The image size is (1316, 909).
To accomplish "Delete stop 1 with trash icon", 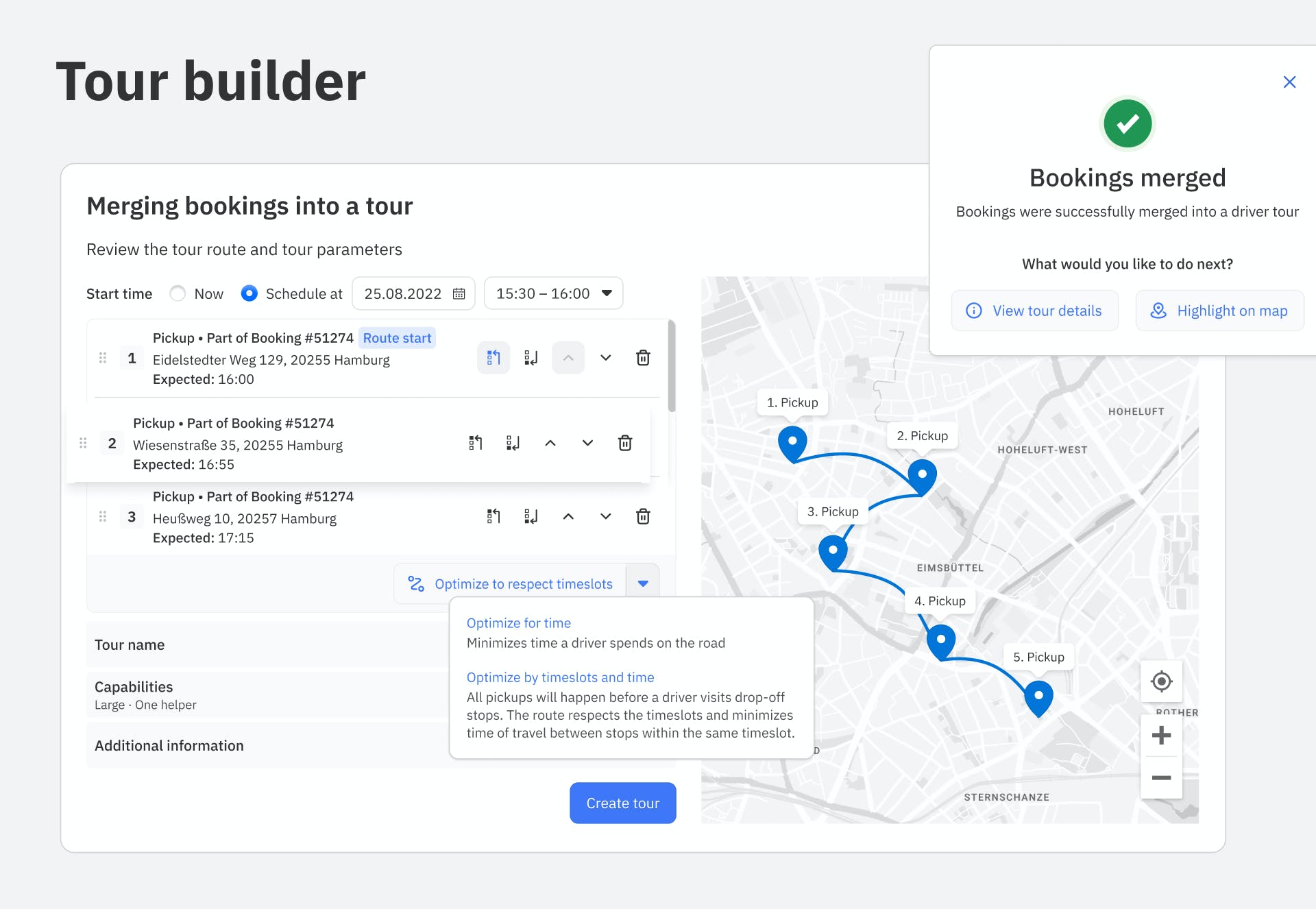I will (x=643, y=358).
